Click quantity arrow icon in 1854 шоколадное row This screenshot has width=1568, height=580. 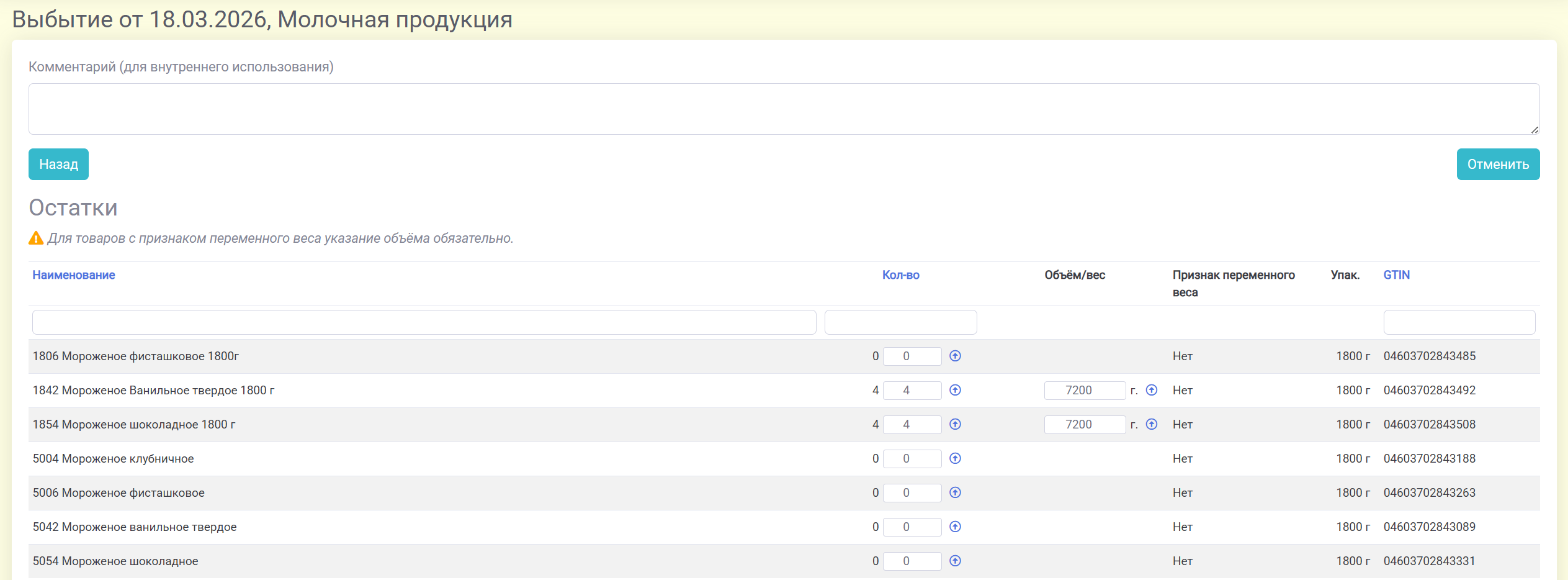tap(955, 424)
